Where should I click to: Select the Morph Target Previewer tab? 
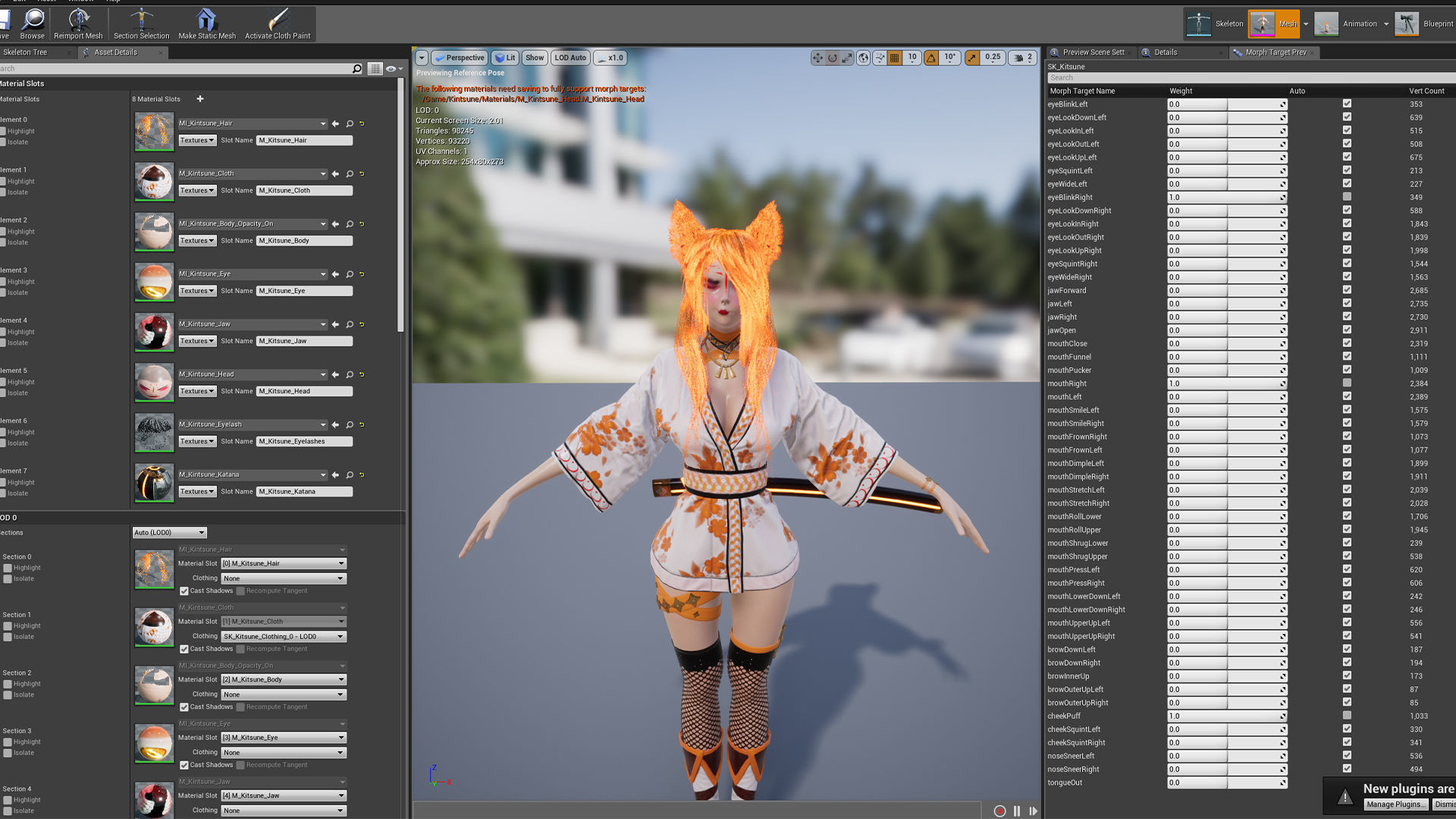point(1276,52)
